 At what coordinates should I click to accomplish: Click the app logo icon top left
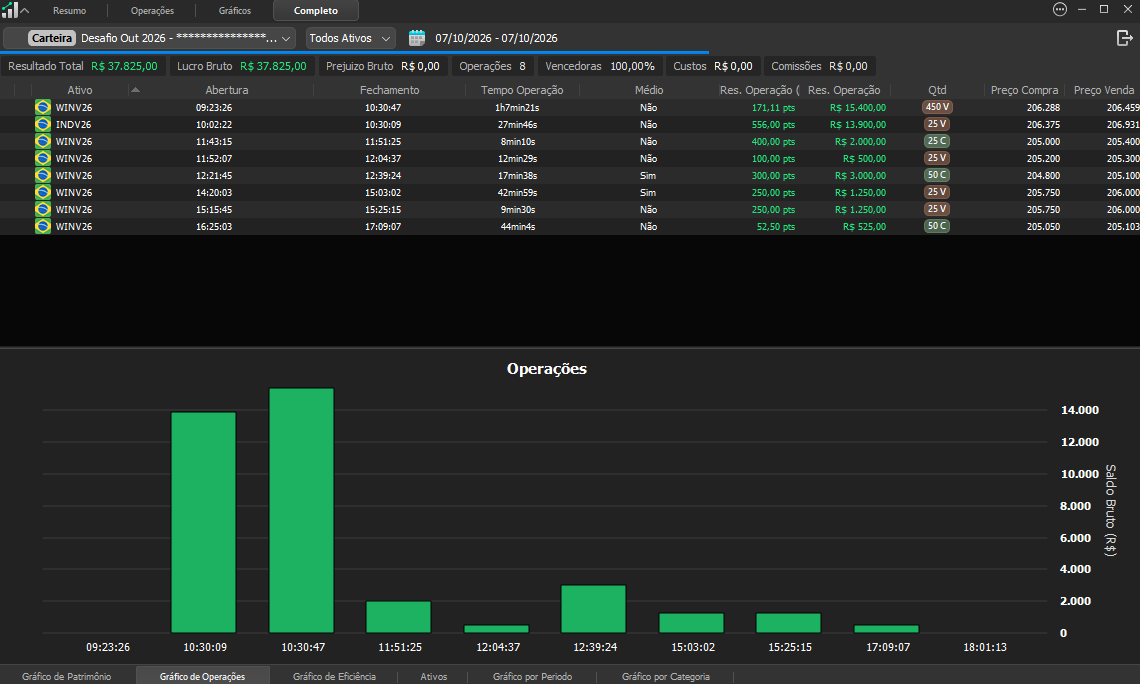pyautogui.click(x=9, y=10)
